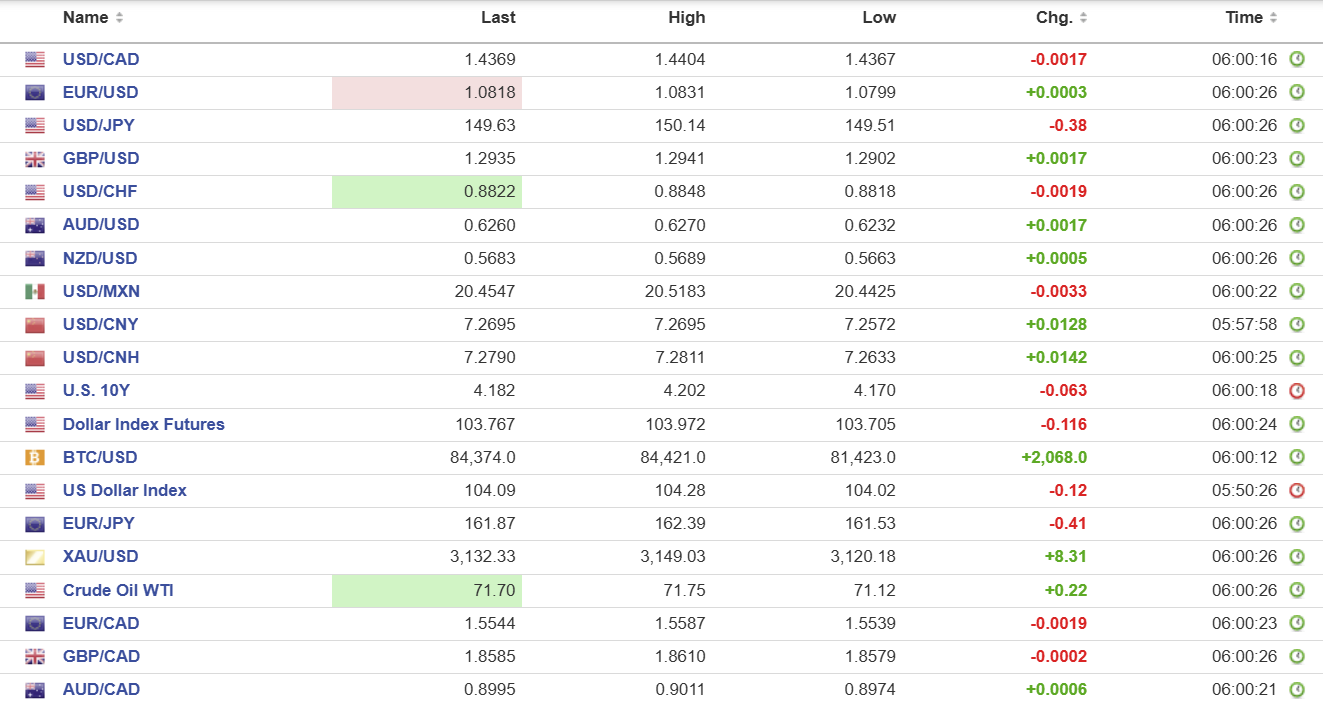Click the UK flag icon beside GBP/USD
This screenshot has width=1323, height=706.
tap(35, 159)
